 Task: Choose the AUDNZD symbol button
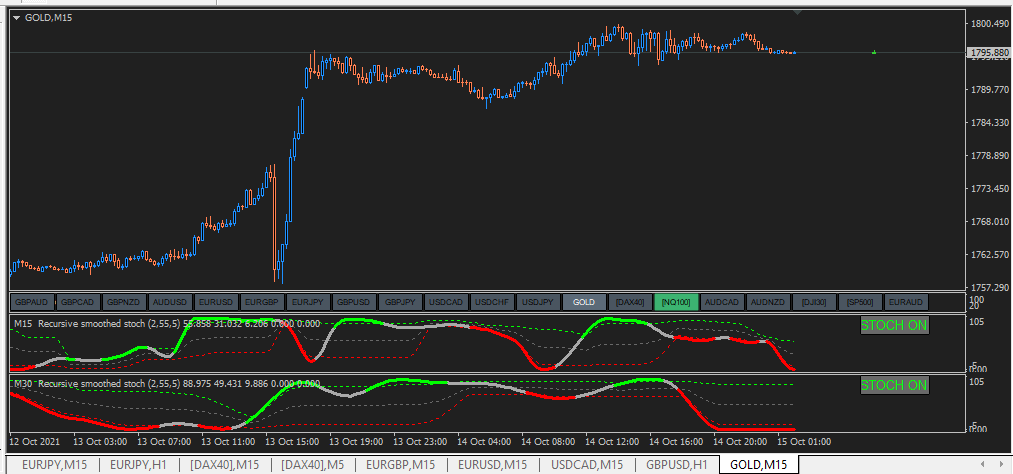768,302
